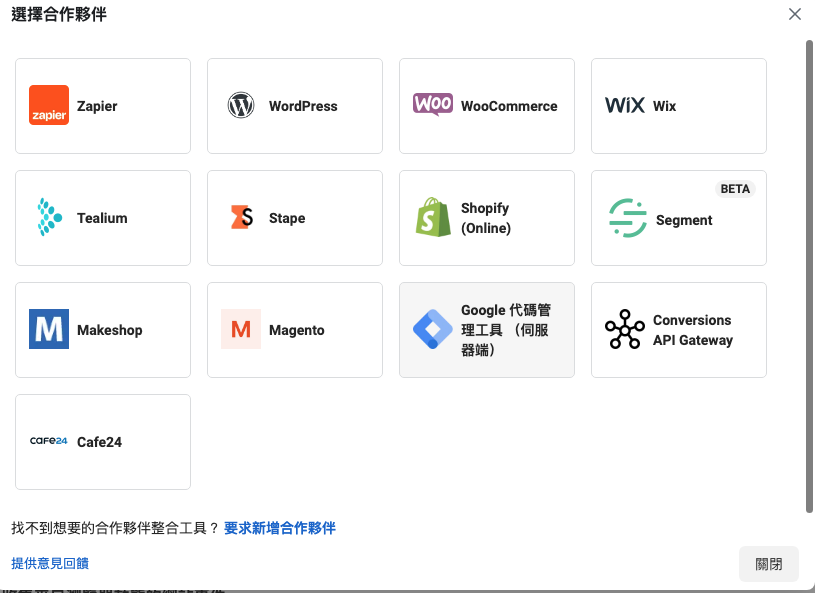Screen dimensions: 815x593
Task: Close dialog with the X icon
Action: point(795,14)
